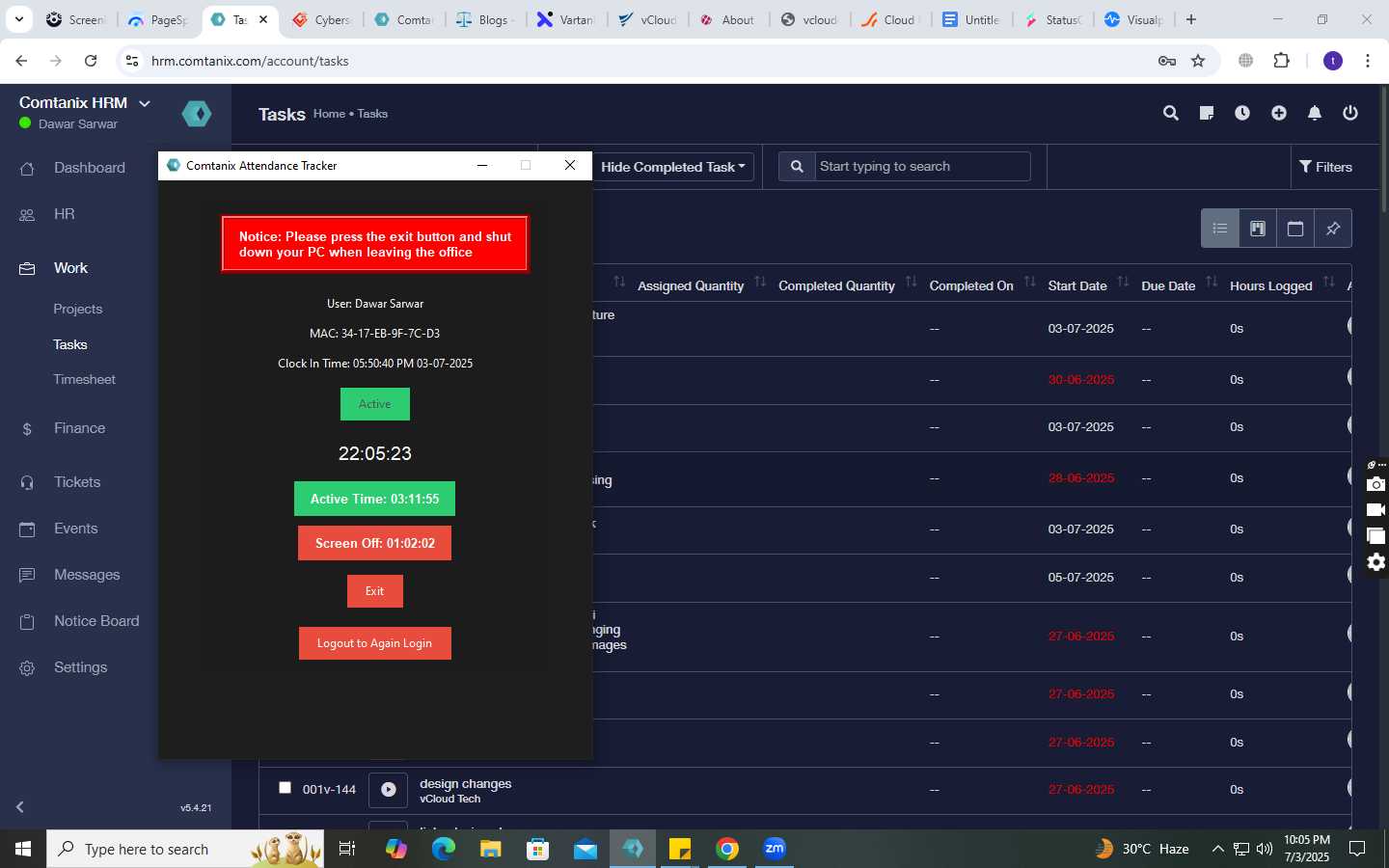Click the Comtanix logo icon beside the sidebar

point(197,114)
